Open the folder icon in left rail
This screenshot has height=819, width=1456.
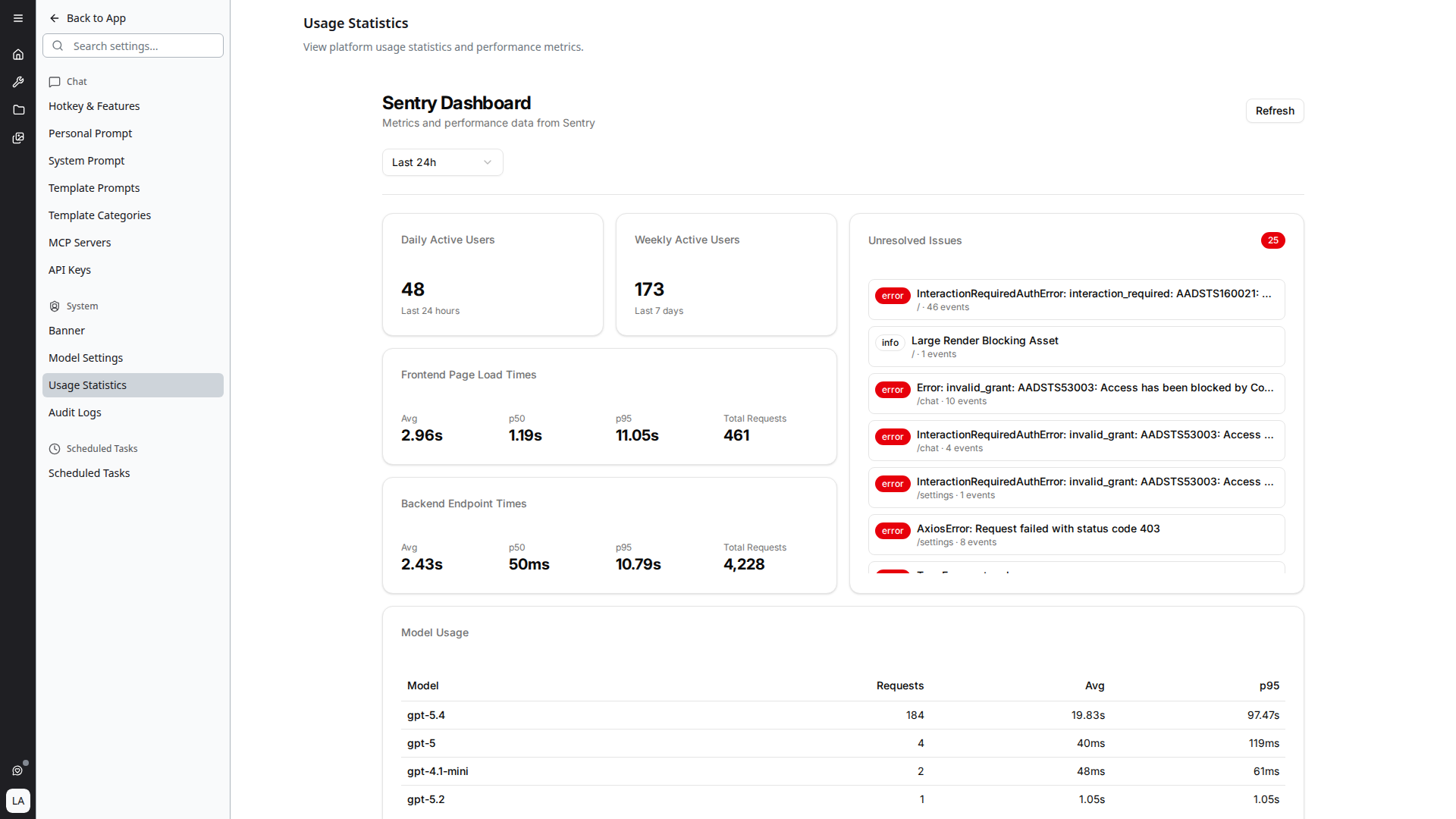pyautogui.click(x=18, y=110)
